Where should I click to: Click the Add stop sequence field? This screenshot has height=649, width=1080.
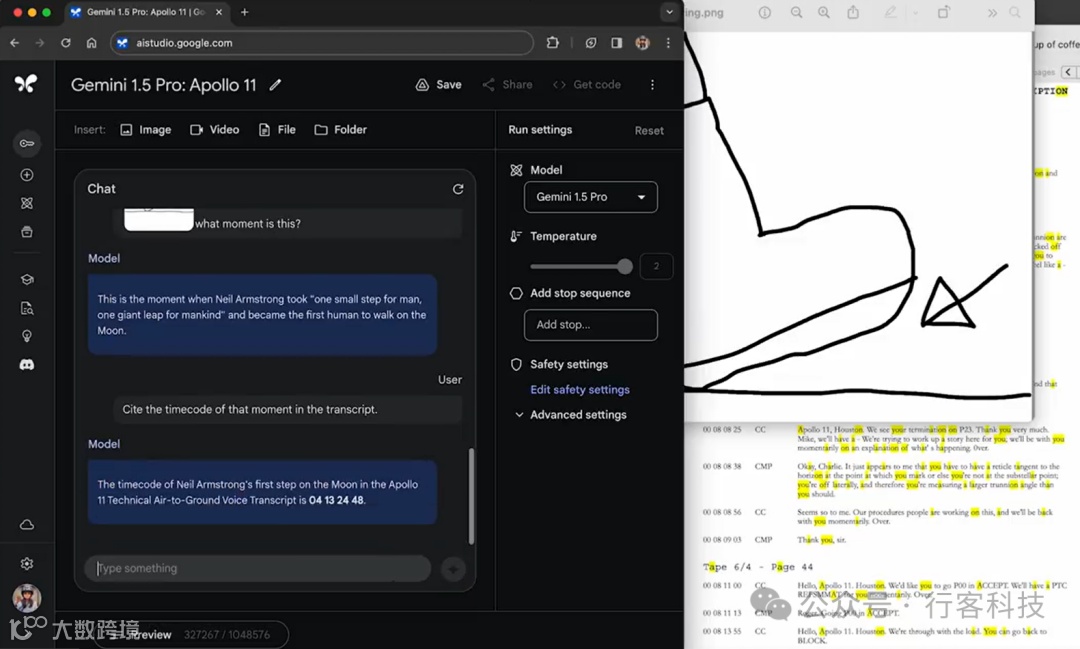pyautogui.click(x=591, y=324)
